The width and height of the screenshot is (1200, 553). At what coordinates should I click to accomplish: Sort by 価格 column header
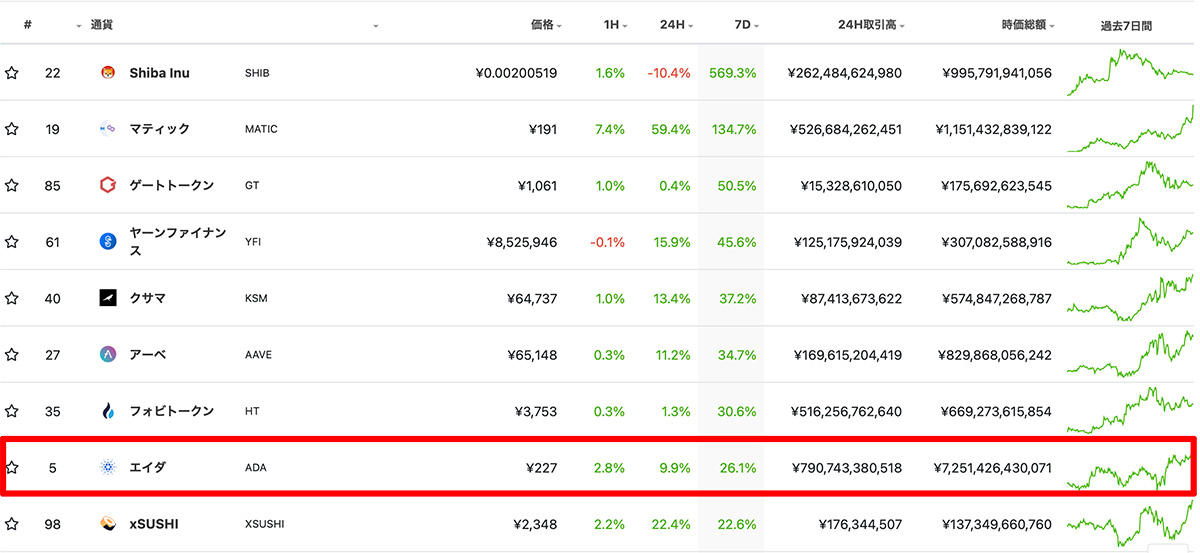coord(546,25)
